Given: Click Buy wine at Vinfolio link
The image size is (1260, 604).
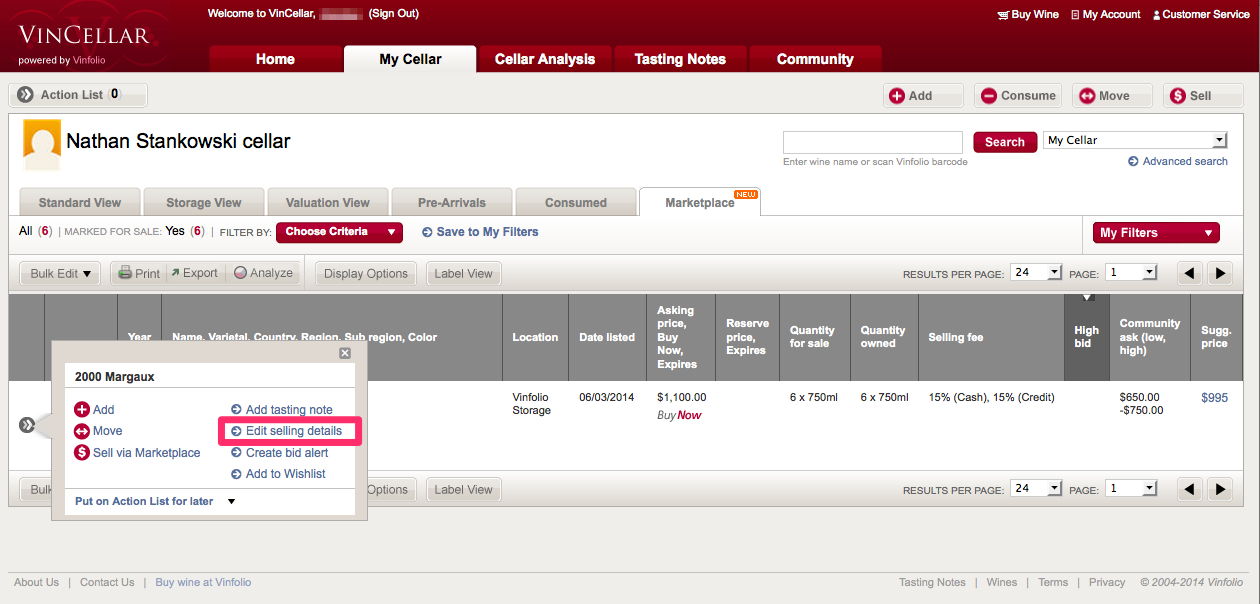Looking at the screenshot, I should pos(203,582).
